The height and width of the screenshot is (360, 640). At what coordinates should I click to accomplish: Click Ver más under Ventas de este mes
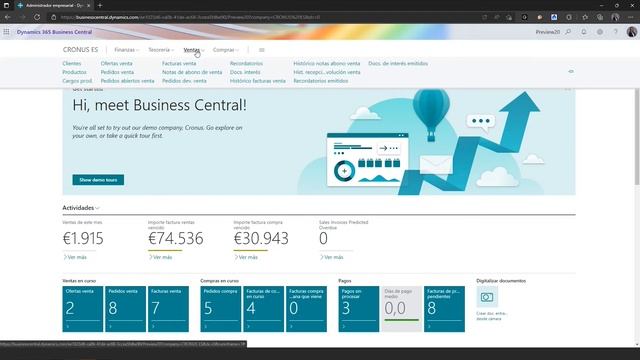point(75,257)
